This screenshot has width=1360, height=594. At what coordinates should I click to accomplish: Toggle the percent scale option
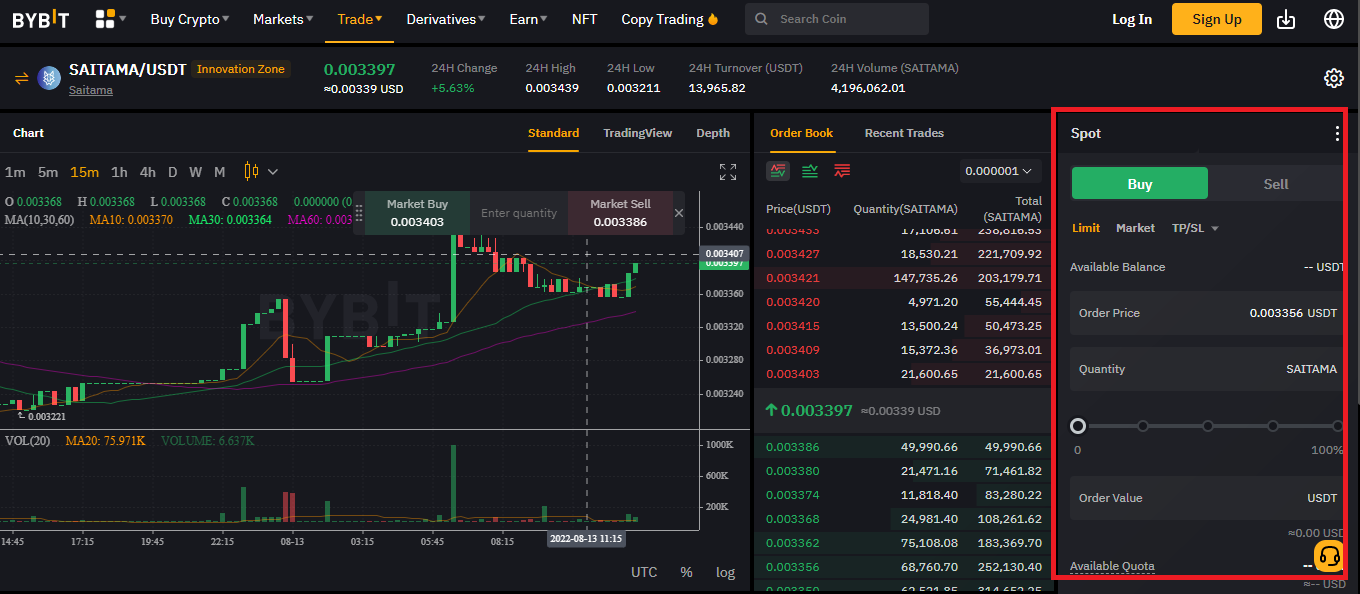coord(686,572)
